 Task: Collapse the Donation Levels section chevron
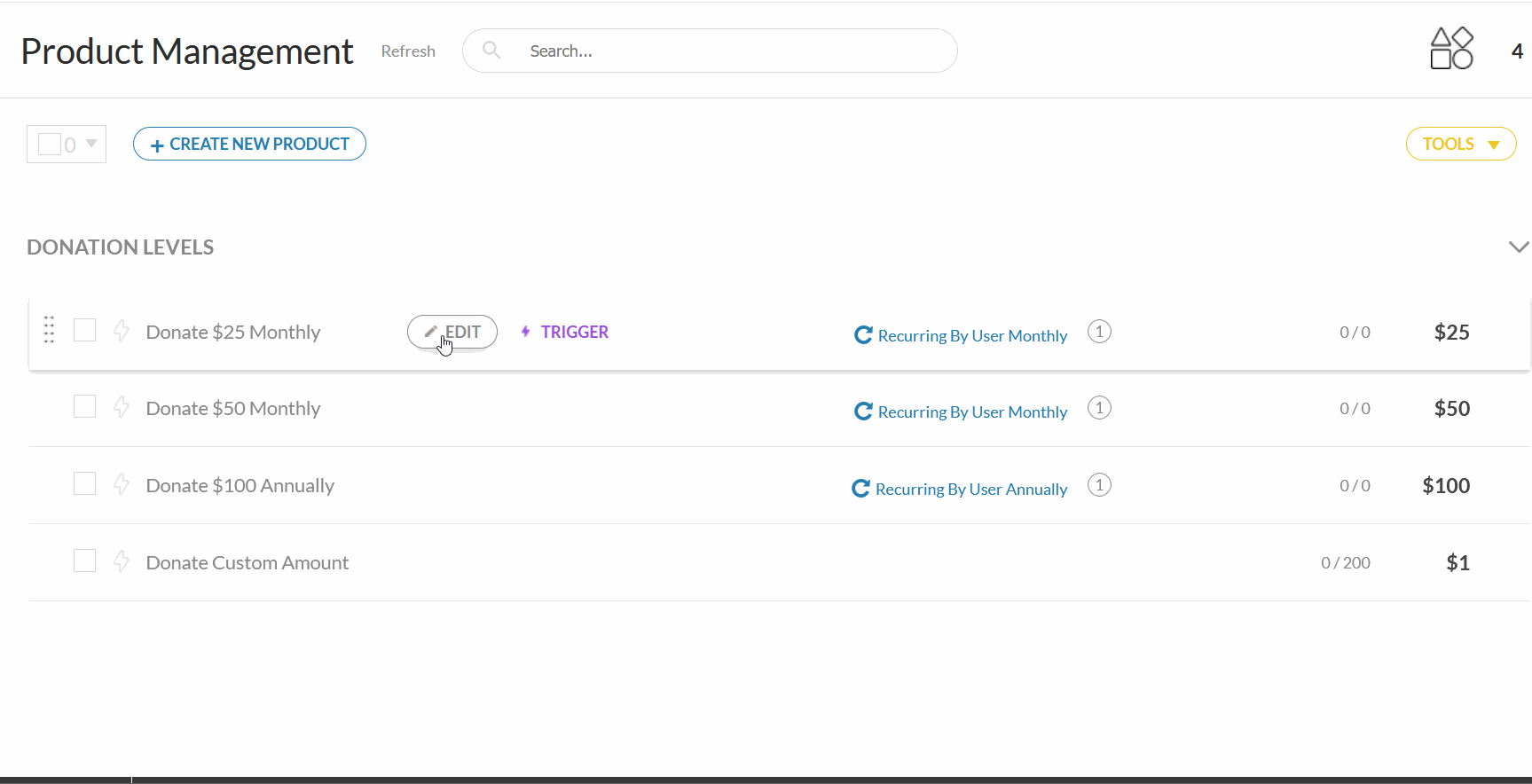click(1518, 247)
